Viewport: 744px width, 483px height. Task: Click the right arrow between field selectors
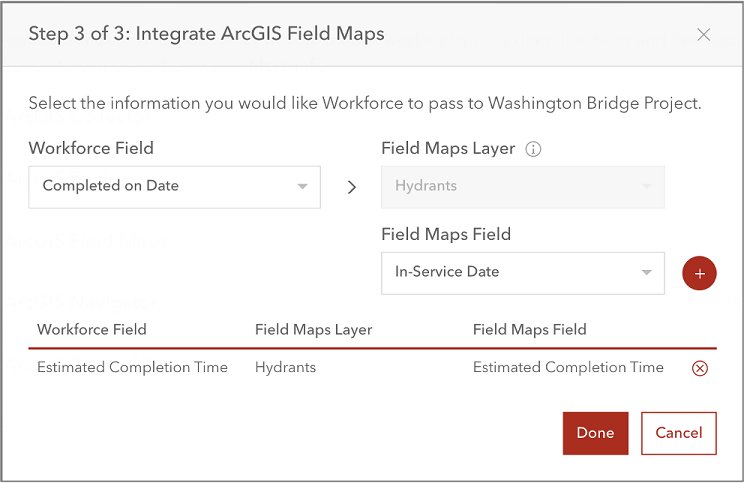[x=352, y=187]
